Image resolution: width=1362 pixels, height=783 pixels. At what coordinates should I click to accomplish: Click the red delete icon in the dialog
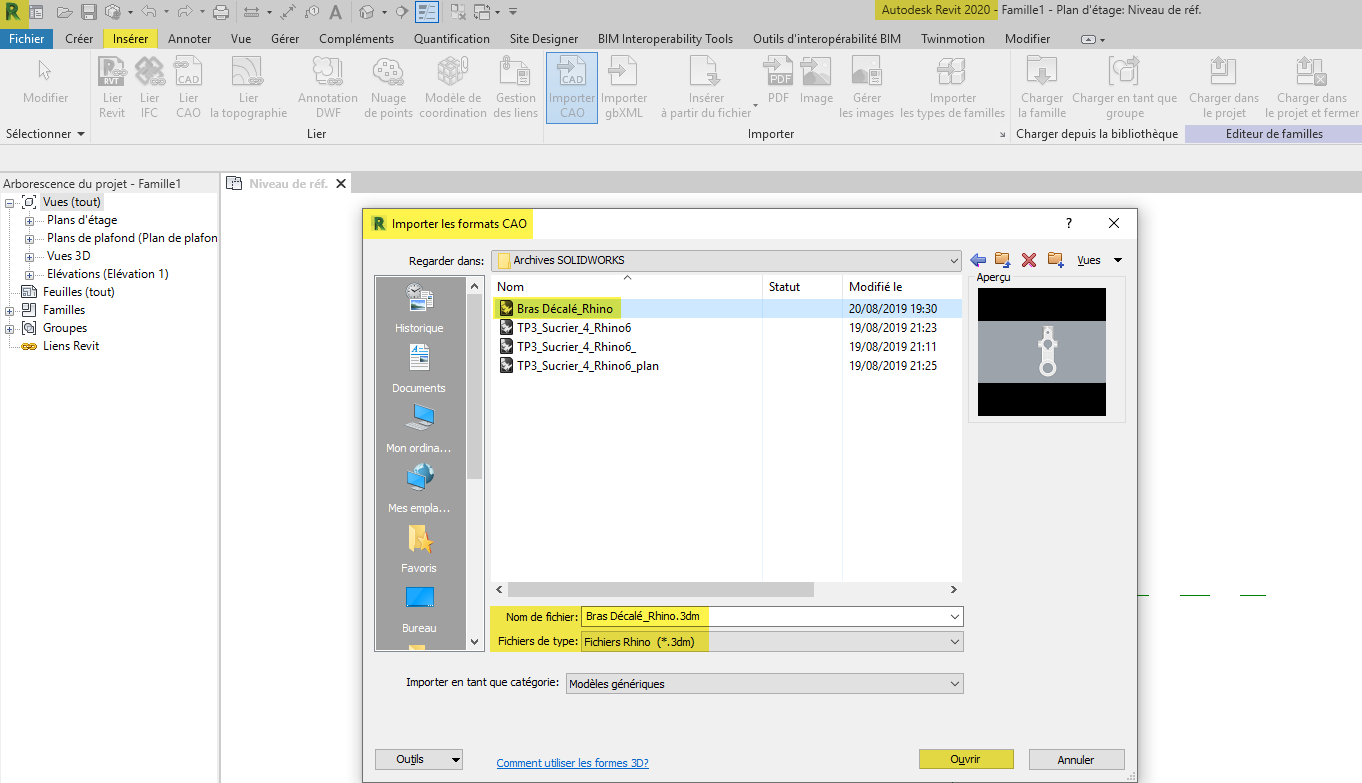pos(1028,259)
